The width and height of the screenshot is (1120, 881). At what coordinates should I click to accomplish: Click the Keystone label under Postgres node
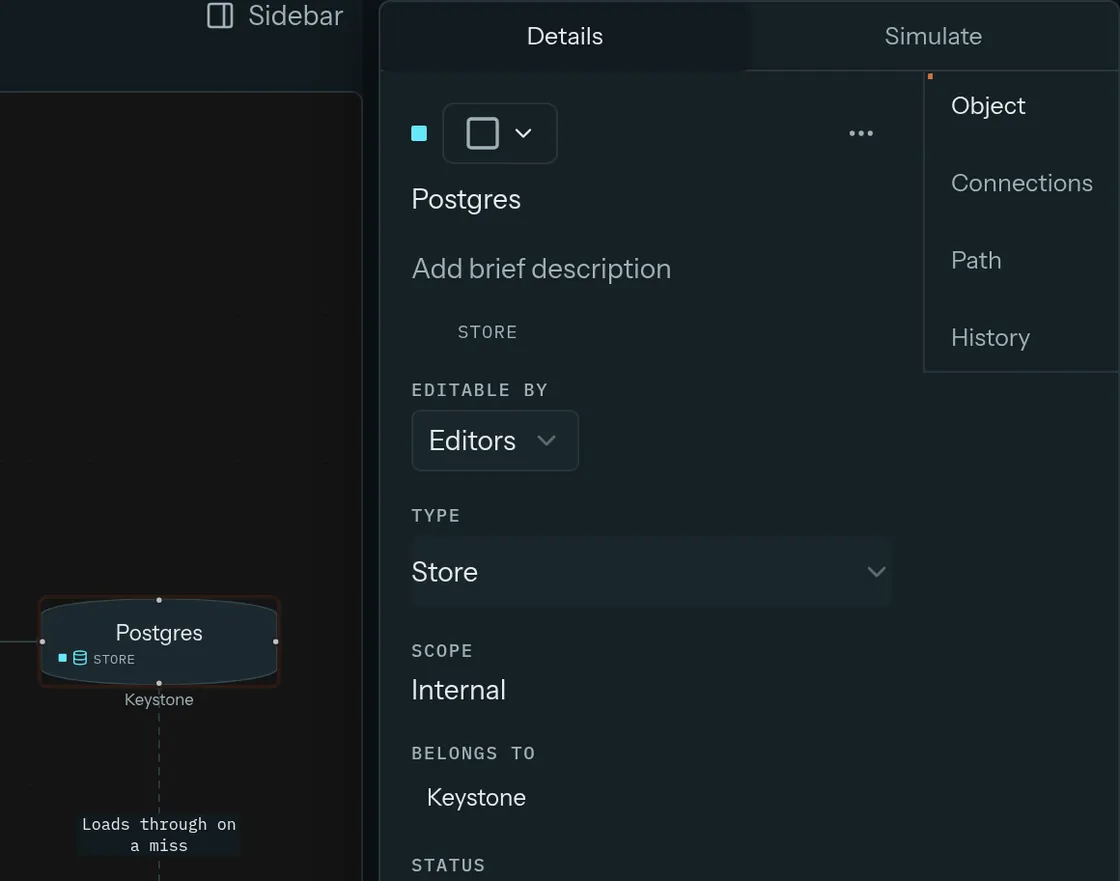click(x=159, y=700)
